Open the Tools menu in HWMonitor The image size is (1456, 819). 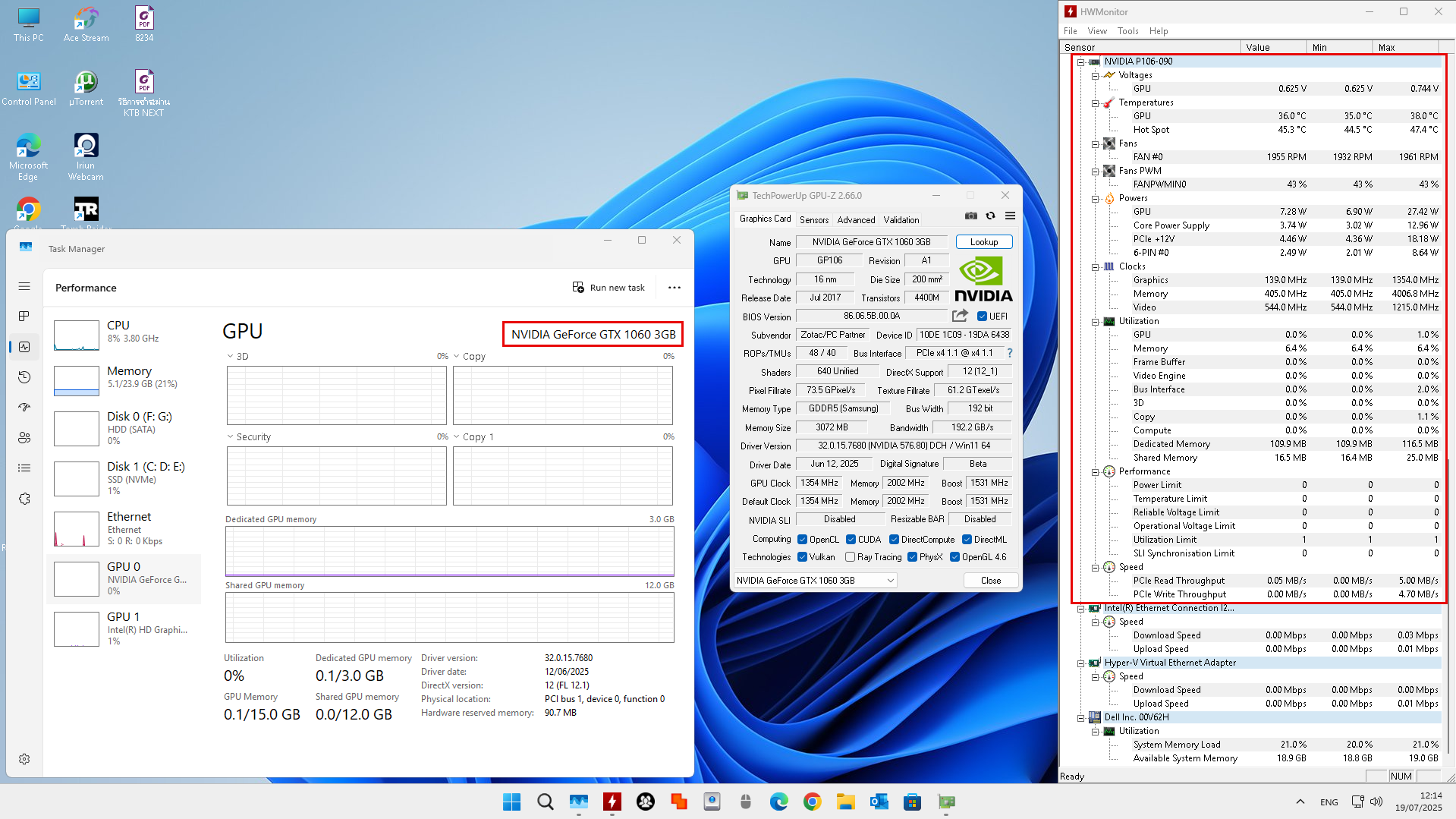(x=1127, y=31)
